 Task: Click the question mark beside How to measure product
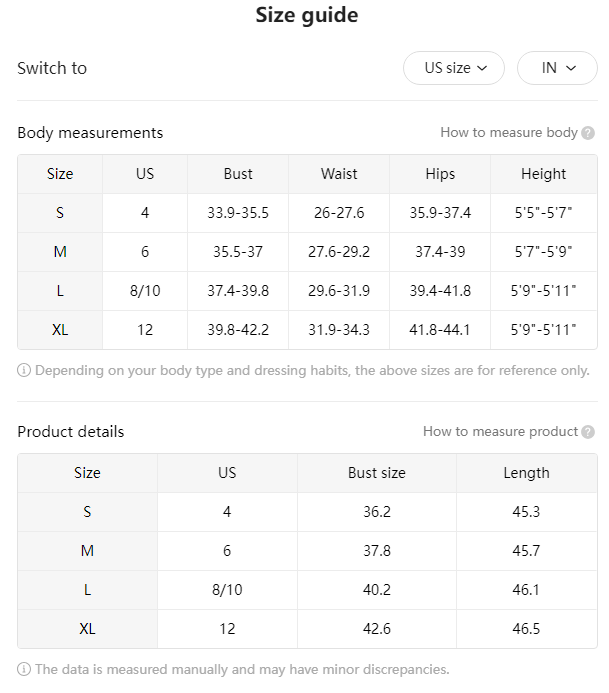(588, 432)
